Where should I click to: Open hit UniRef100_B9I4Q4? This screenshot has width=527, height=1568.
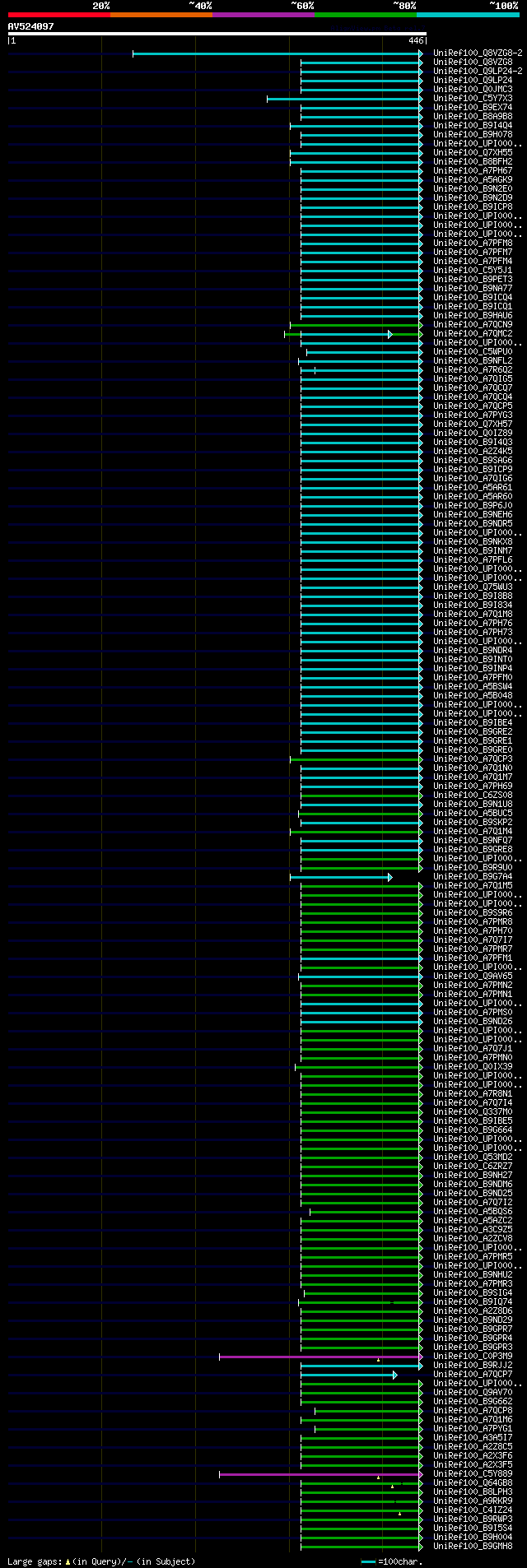click(473, 125)
